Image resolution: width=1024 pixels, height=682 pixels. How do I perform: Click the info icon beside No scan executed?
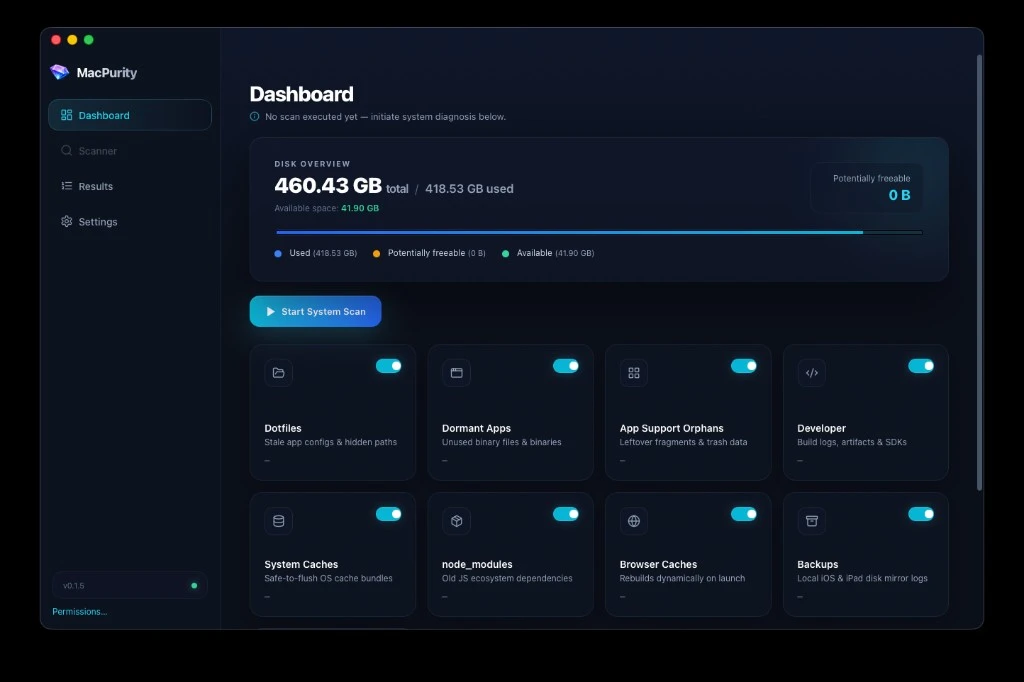point(255,116)
